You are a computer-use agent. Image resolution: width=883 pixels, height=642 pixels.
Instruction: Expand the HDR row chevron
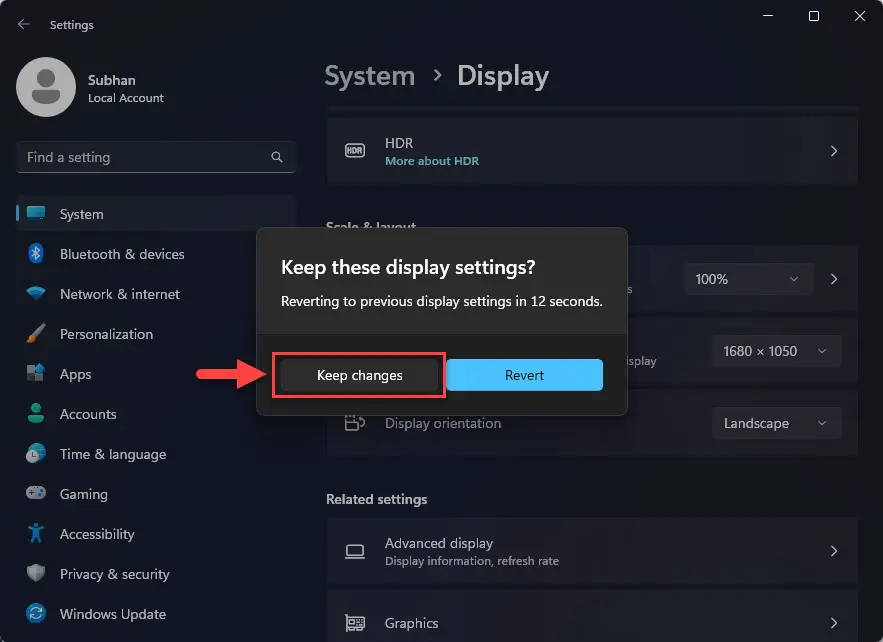[x=834, y=151]
